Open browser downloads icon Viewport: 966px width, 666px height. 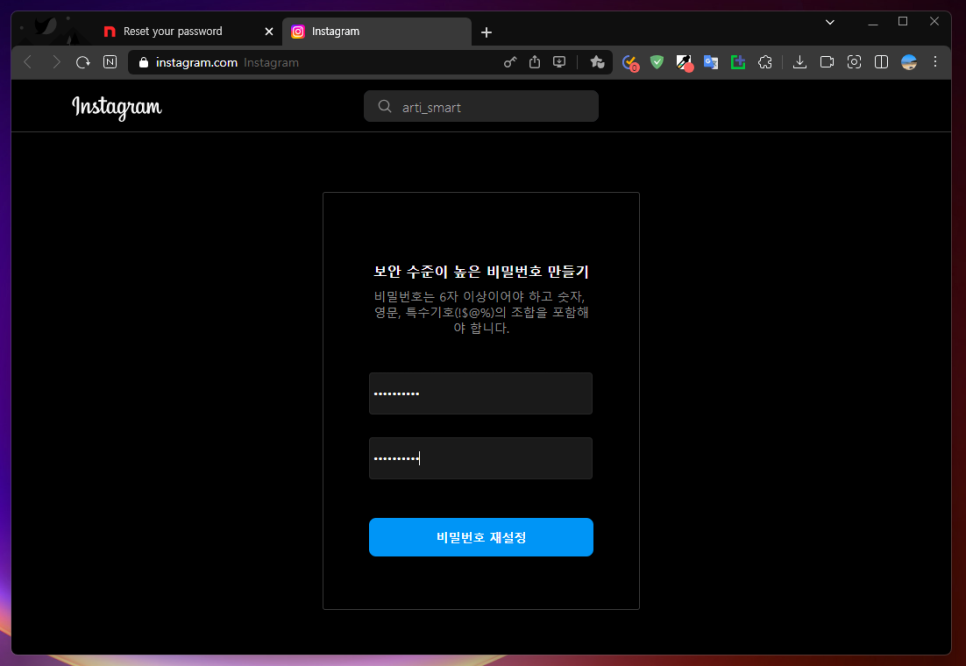(800, 62)
